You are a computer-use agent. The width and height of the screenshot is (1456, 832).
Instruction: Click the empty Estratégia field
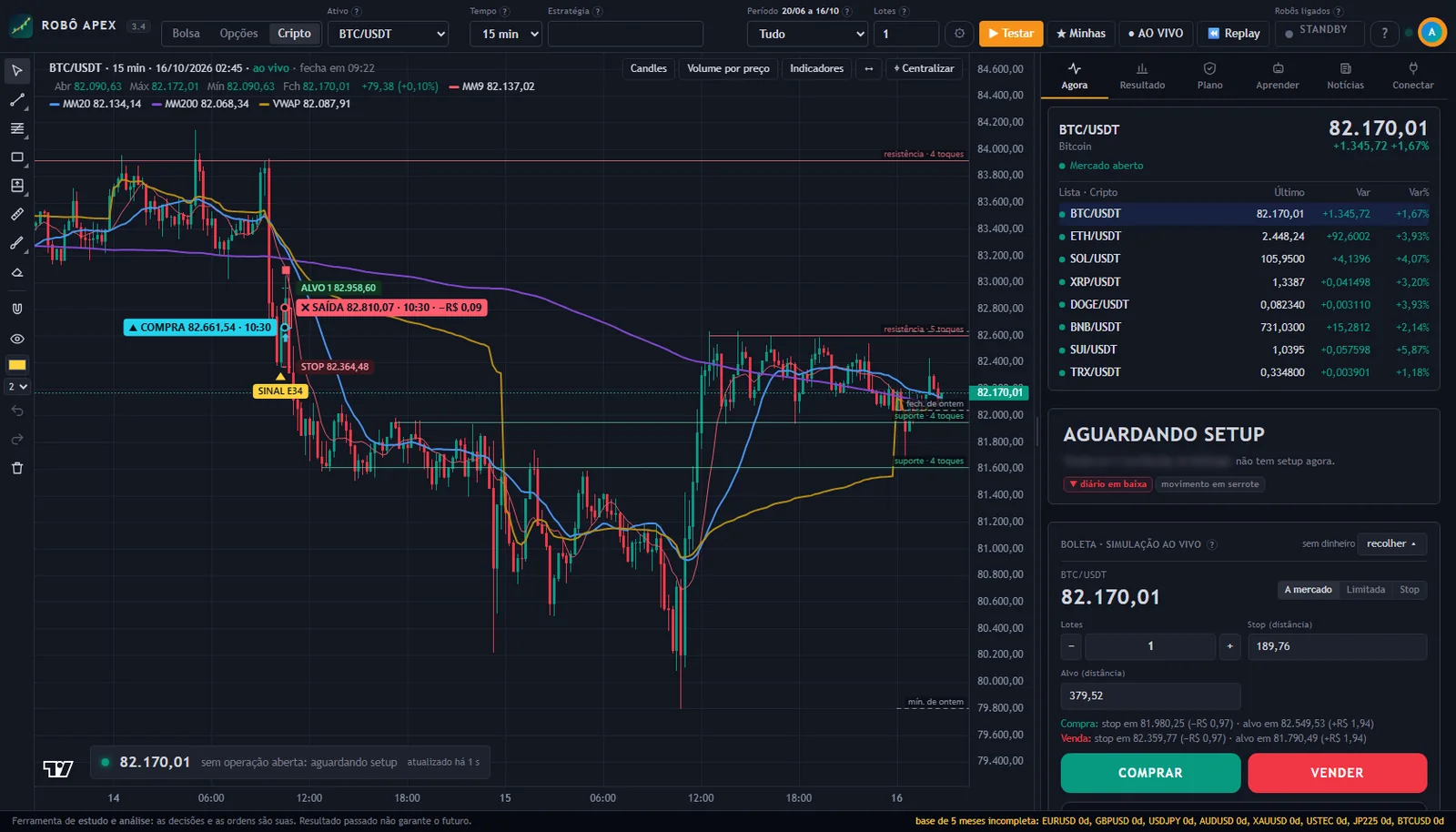(625, 34)
